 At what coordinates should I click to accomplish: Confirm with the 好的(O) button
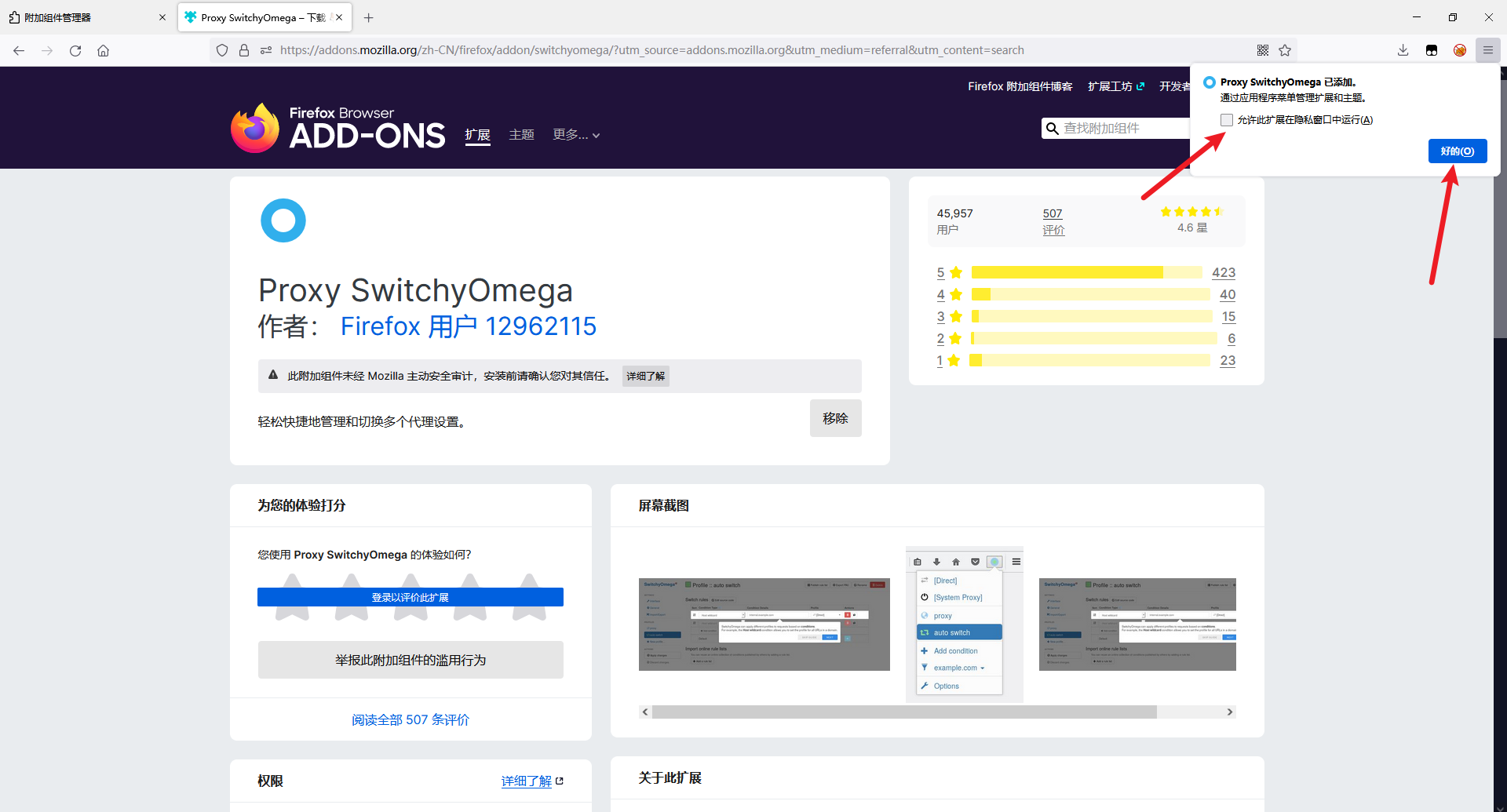point(1458,151)
